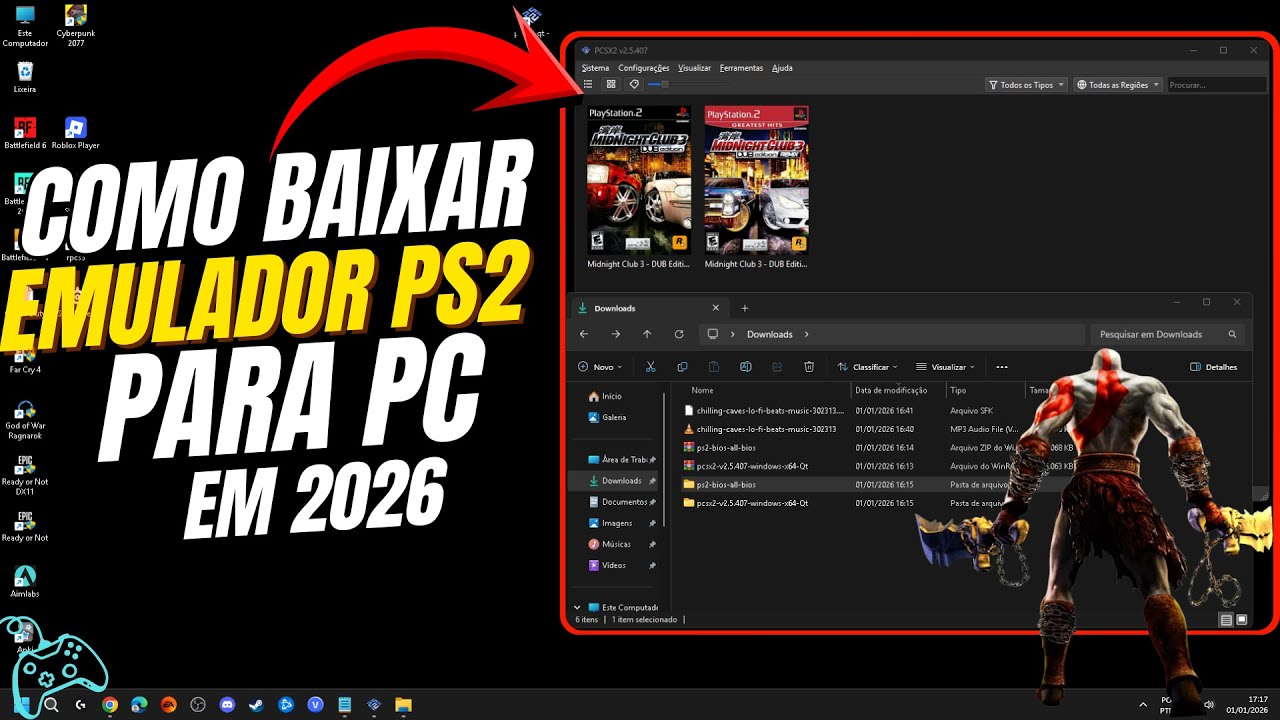Go up one folder level

tap(647, 334)
